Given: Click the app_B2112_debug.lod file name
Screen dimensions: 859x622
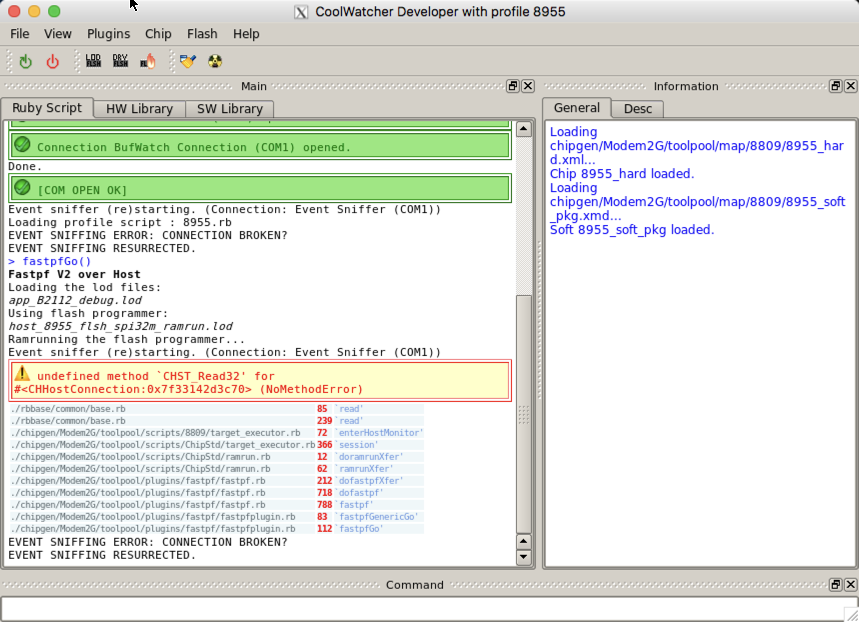Looking at the screenshot, I should [x=75, y=300].
